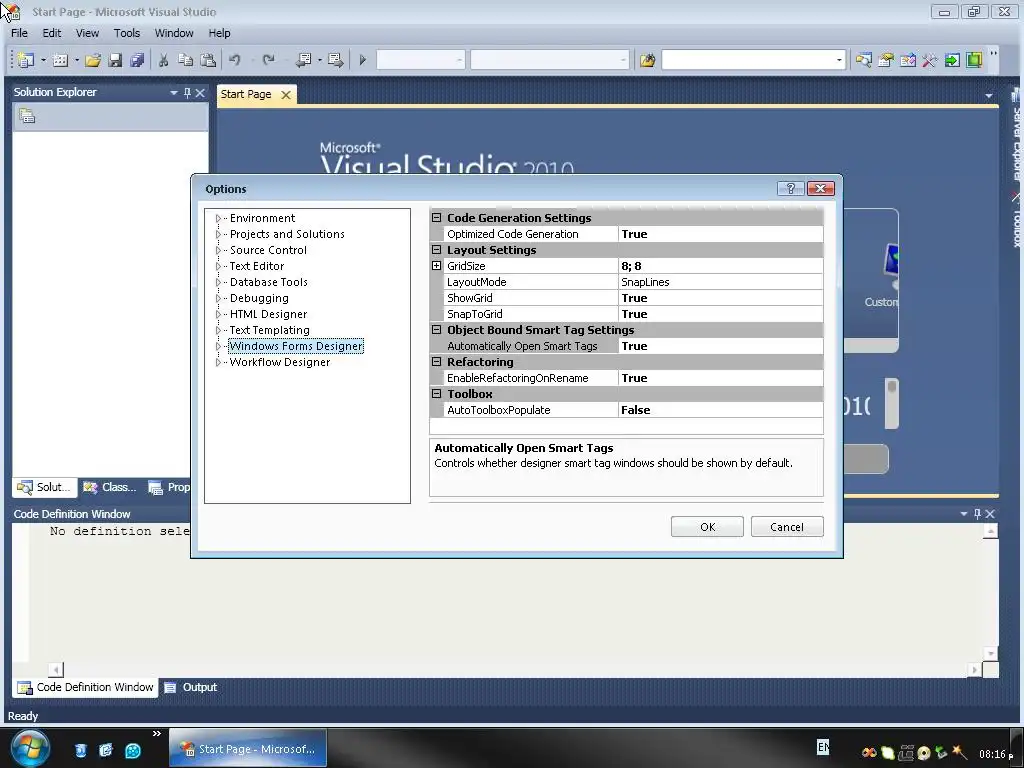This screenshot has height=768, width=1024.
Task: Open Solution Explorer from toolbar icon
Action: (x=864, y=60)
